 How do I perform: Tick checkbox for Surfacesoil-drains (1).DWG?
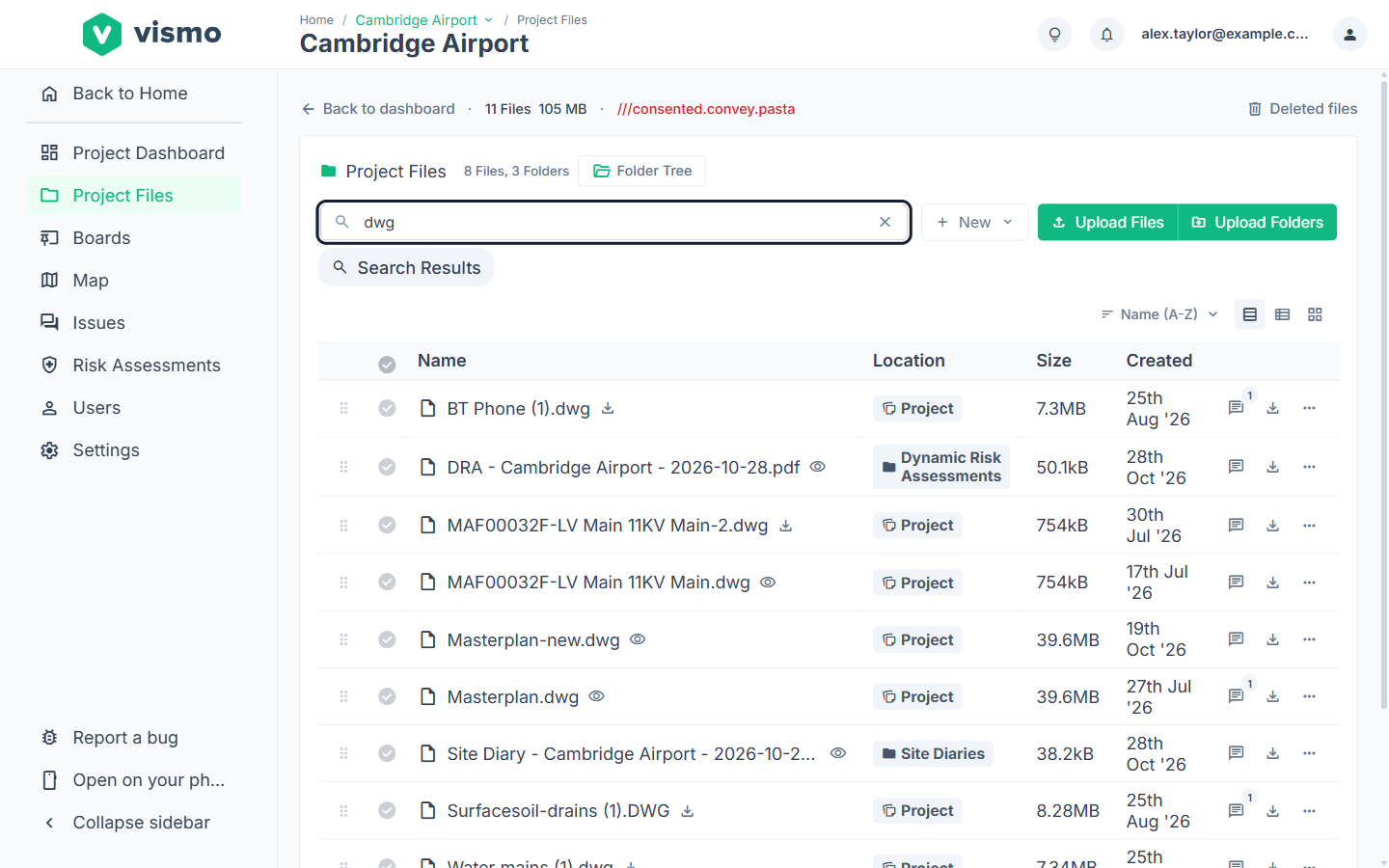click(387, 811)
